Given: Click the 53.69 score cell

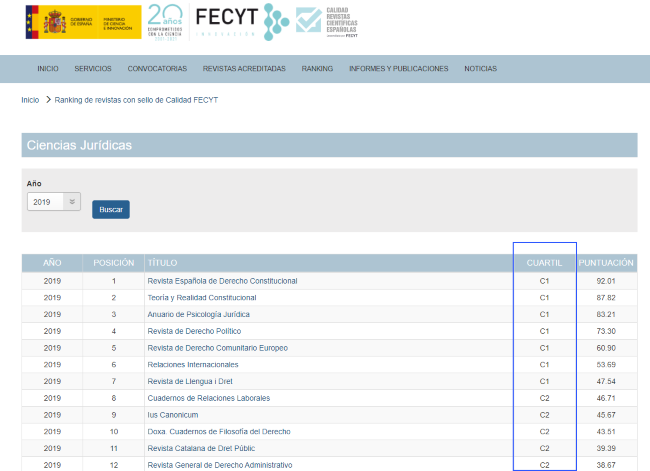Looking at the screenshot, I should pos(606,364).
